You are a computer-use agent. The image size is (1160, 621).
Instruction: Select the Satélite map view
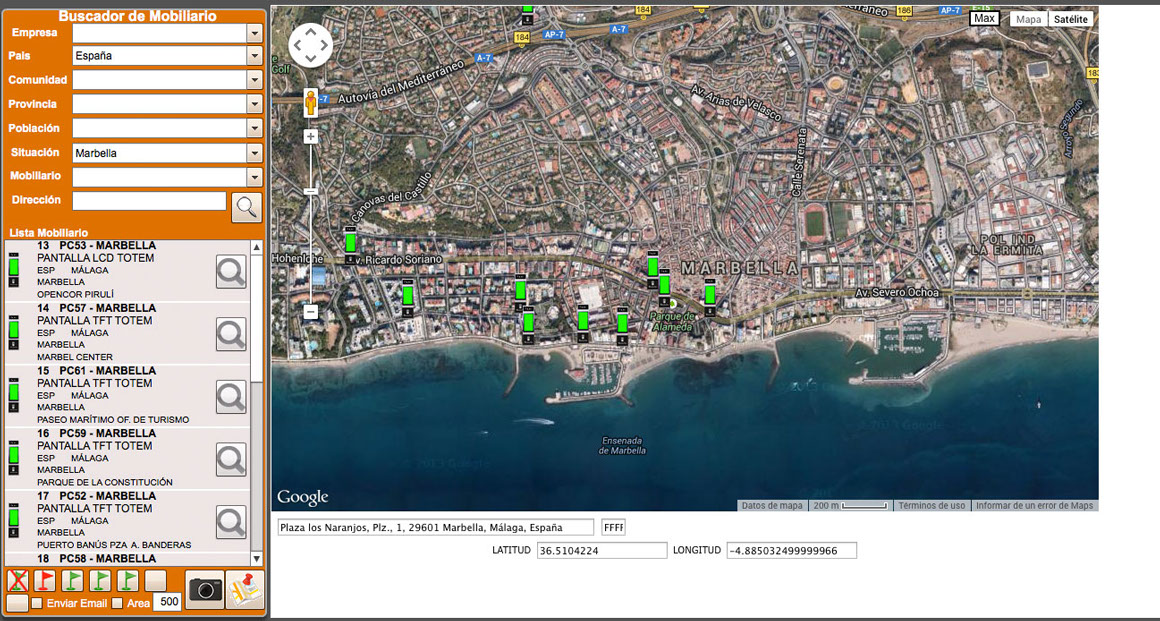click(x=1071, y=19)
